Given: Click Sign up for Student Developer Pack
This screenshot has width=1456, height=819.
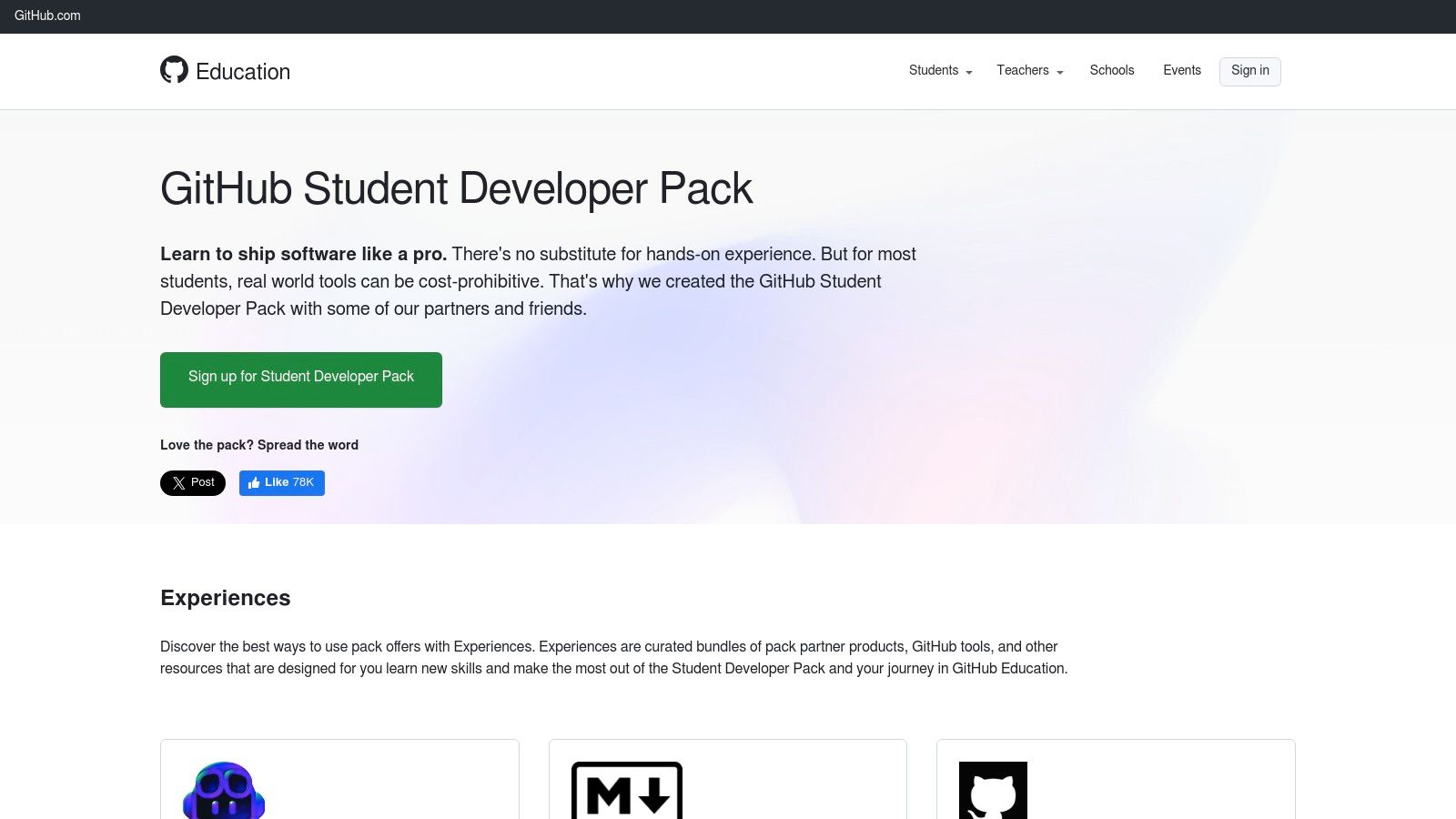Looking at the screenshot, I should point(300,377).
